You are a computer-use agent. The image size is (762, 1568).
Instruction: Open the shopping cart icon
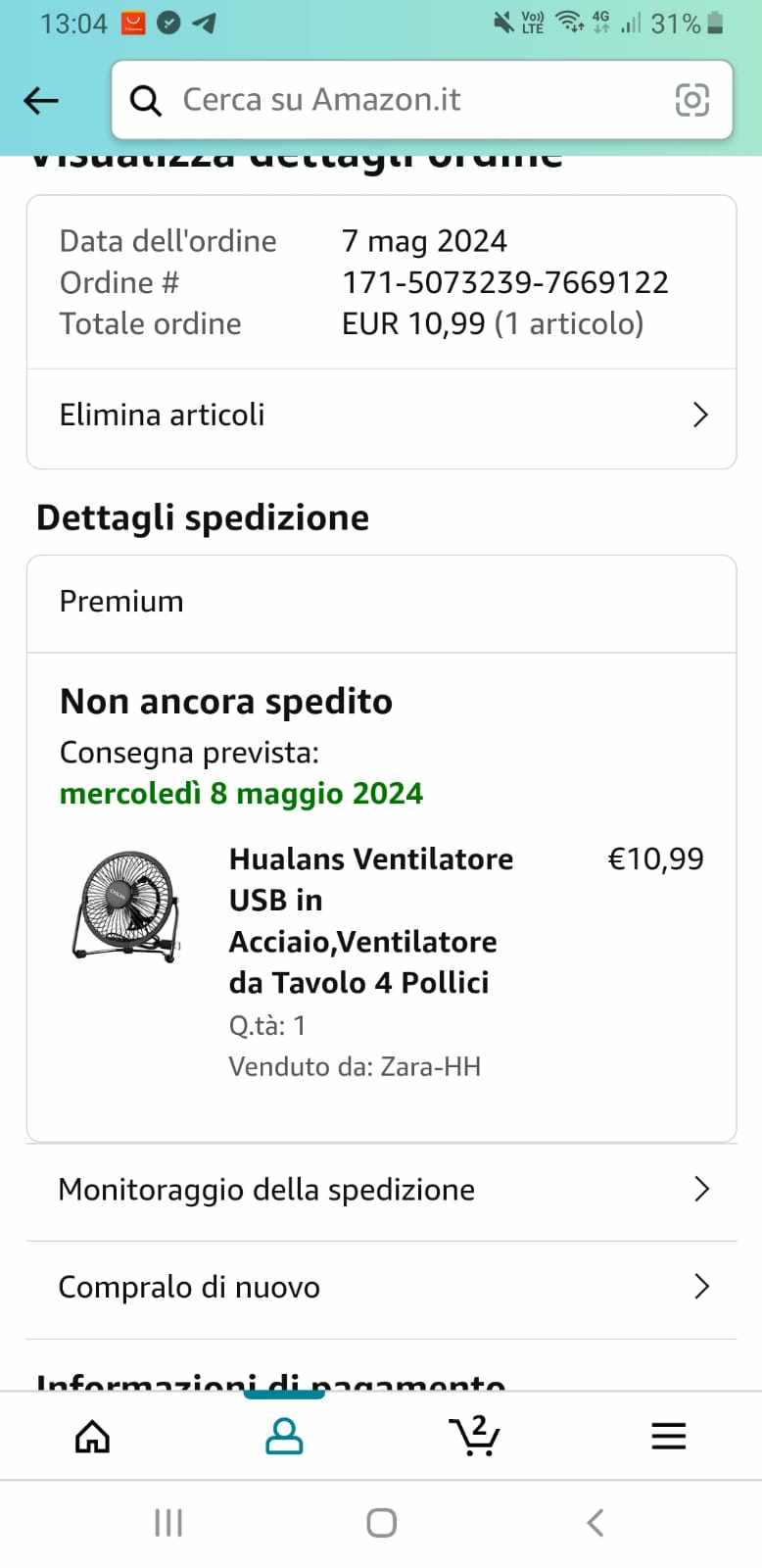coord(475,1436)
